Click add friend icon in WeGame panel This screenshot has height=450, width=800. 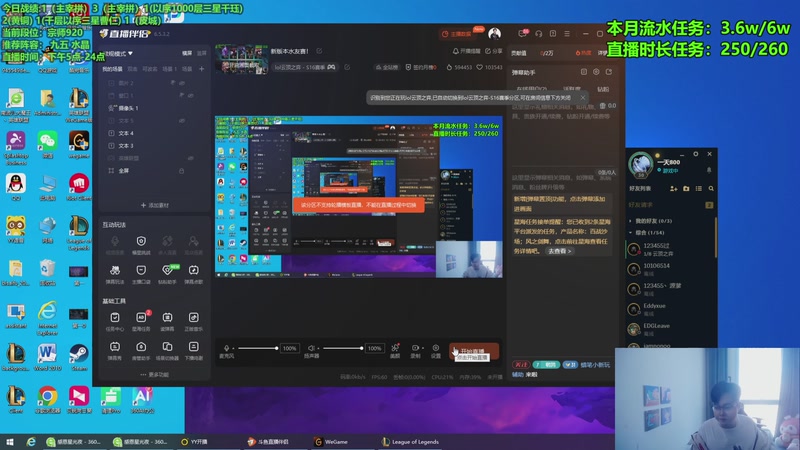pos(673,189)
